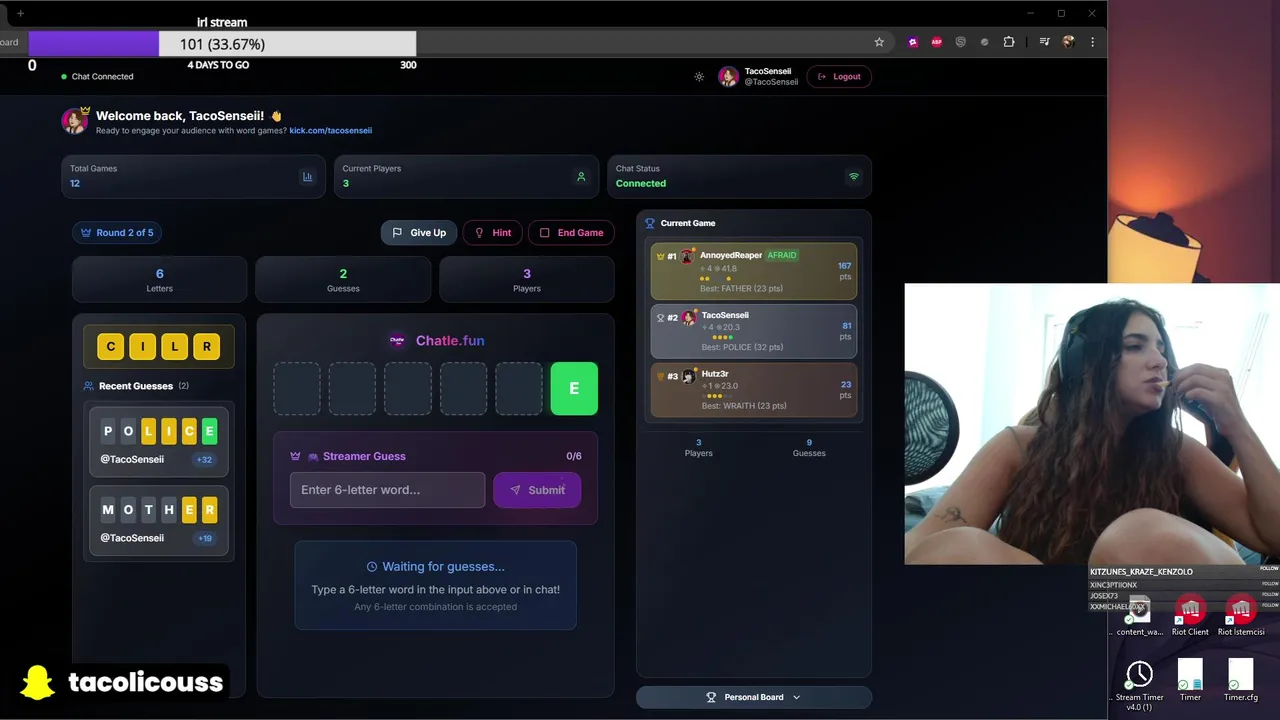Screen dimensions: 1280x720
Task: Click the 3 Players stat card
Action: click(x=527, y=279)
